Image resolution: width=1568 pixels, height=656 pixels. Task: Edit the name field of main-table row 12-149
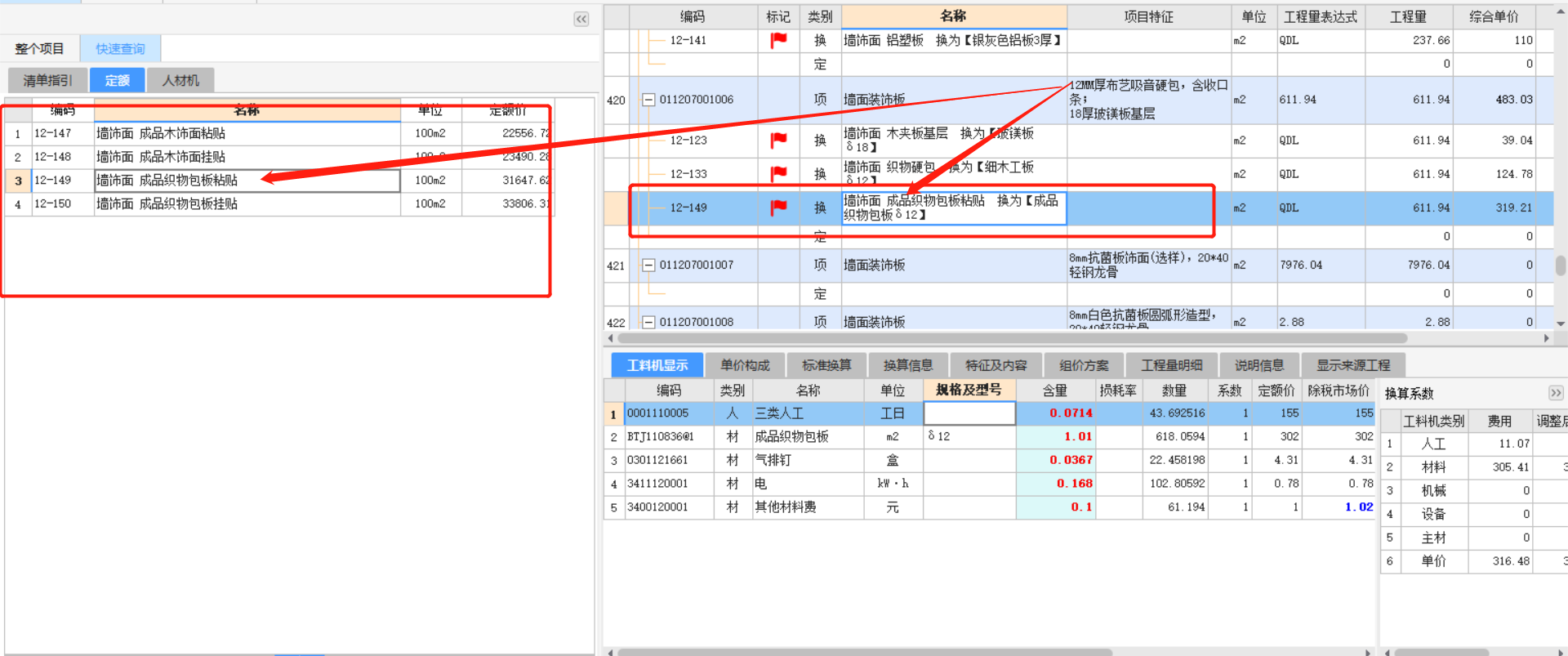pyautogui.click(x=954, y=208)
